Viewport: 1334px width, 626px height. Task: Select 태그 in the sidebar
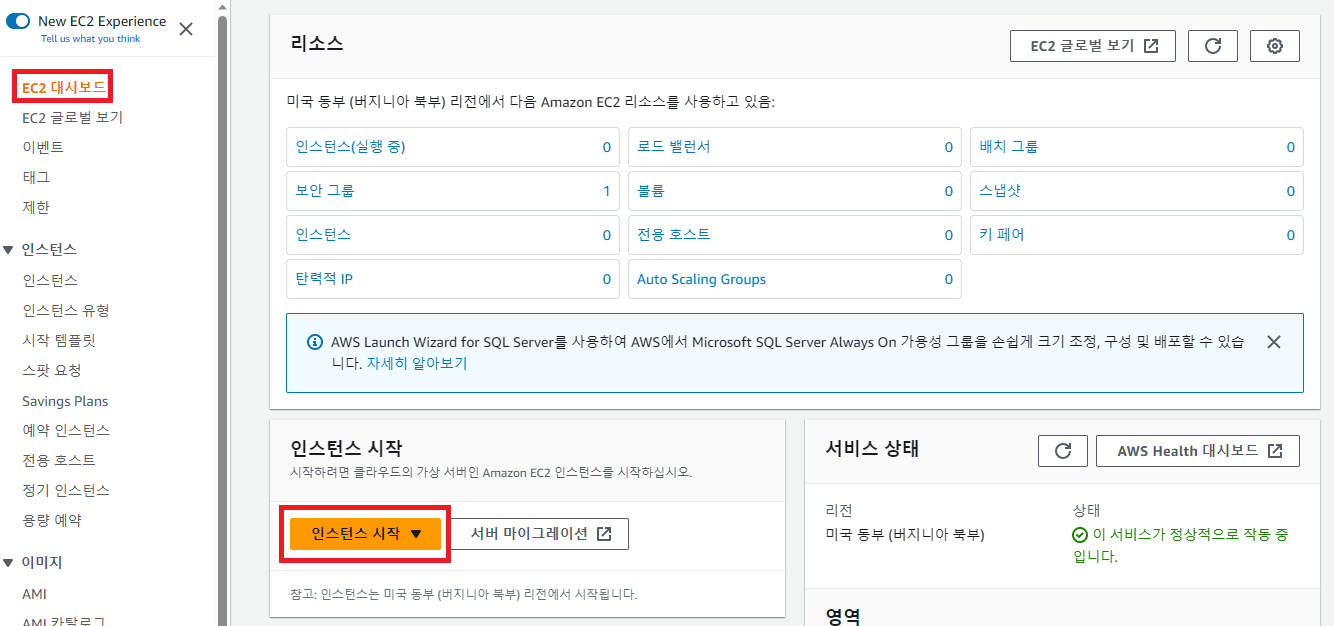coord(36,177)
